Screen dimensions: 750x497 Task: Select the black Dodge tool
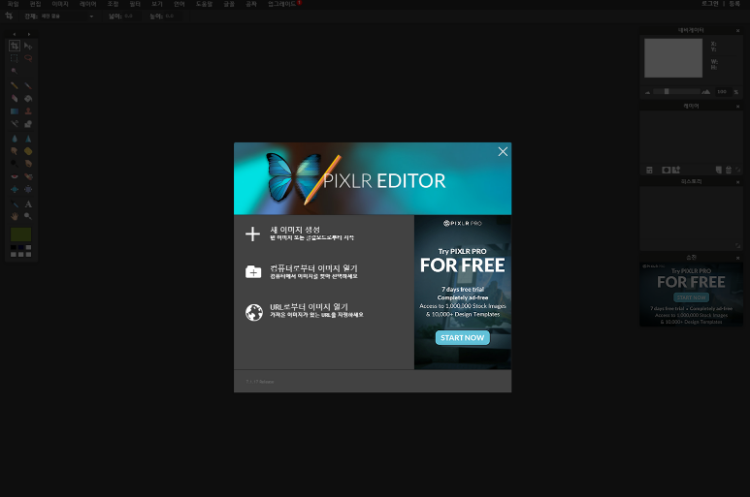click(14, 164)
